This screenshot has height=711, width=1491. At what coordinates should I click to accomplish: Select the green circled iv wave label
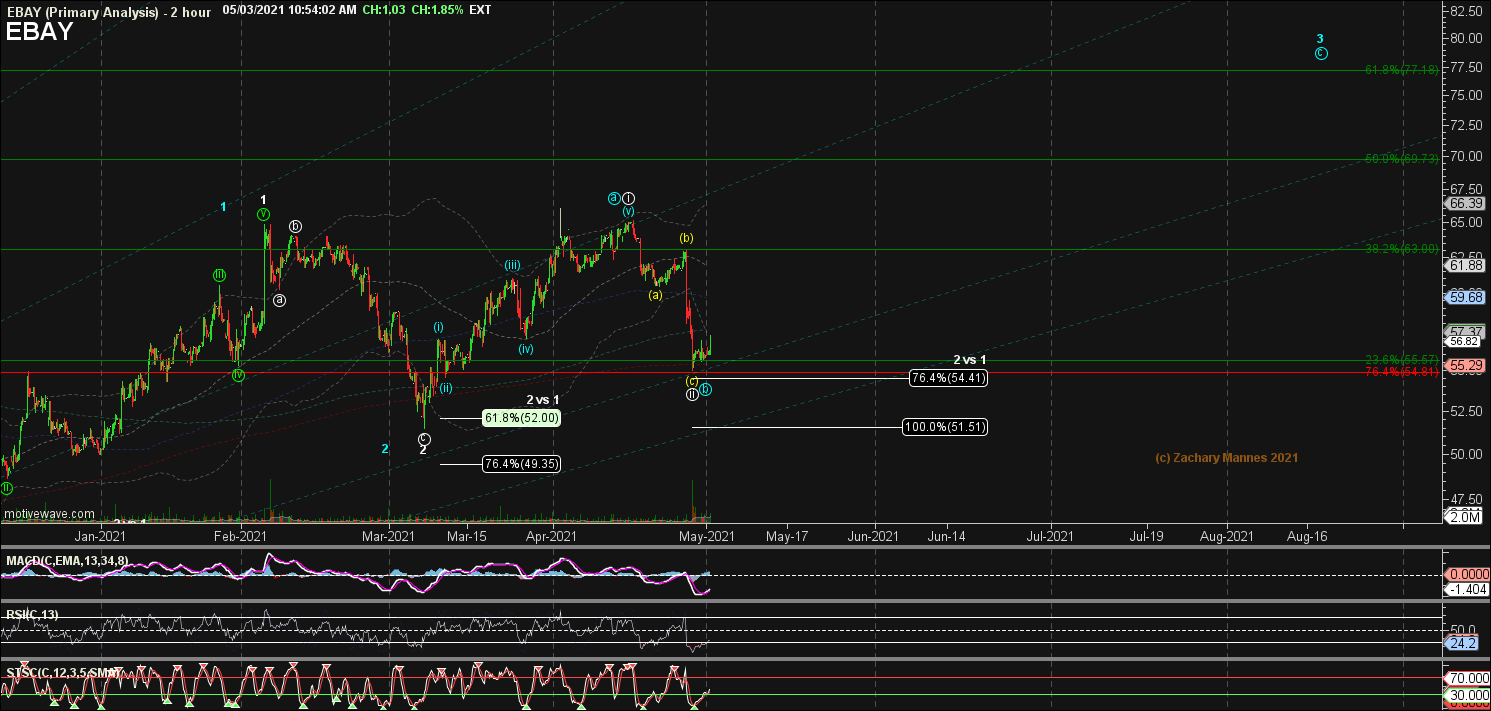pos(238,375)
